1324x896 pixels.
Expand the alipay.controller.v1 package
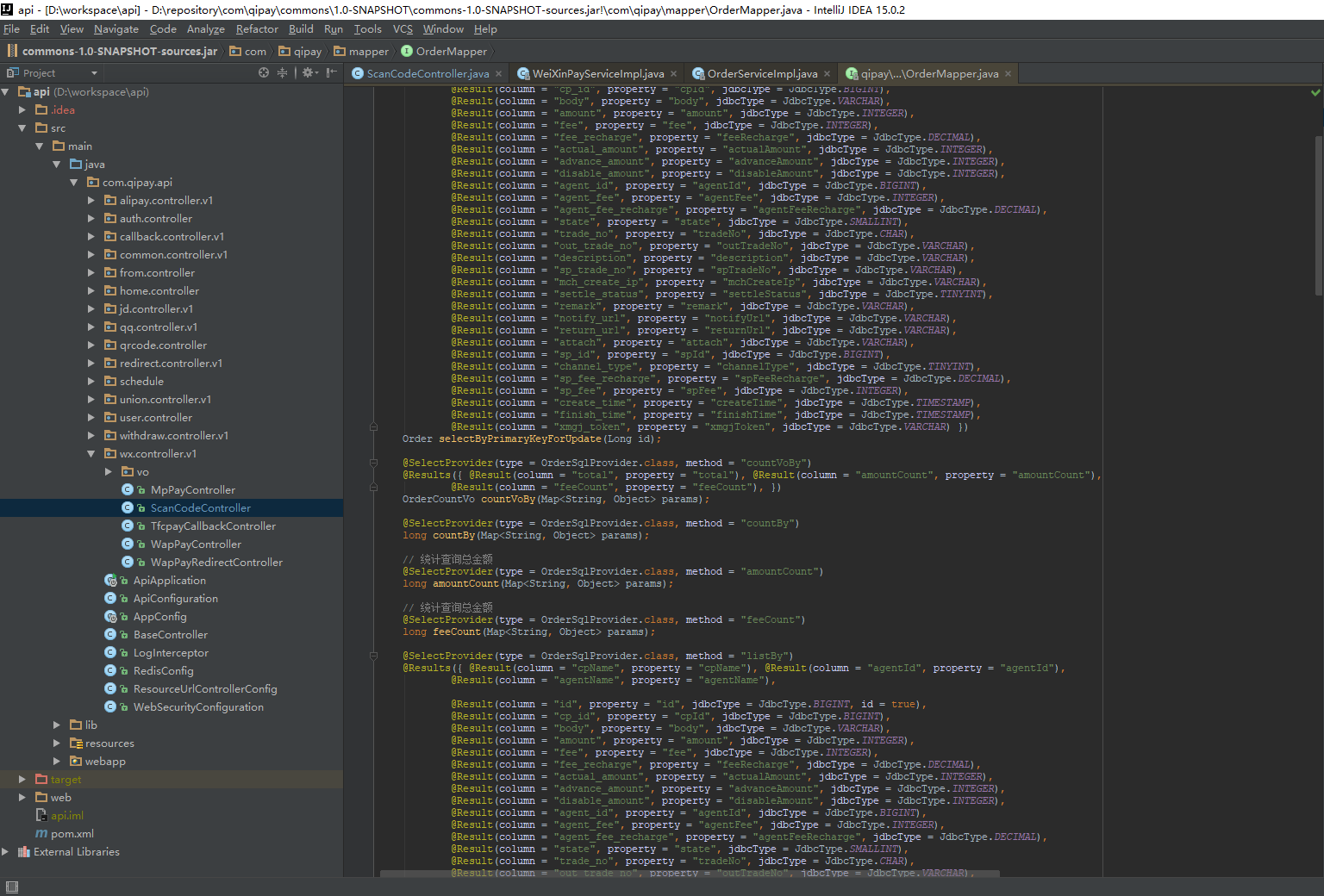[x=91, y=200]
